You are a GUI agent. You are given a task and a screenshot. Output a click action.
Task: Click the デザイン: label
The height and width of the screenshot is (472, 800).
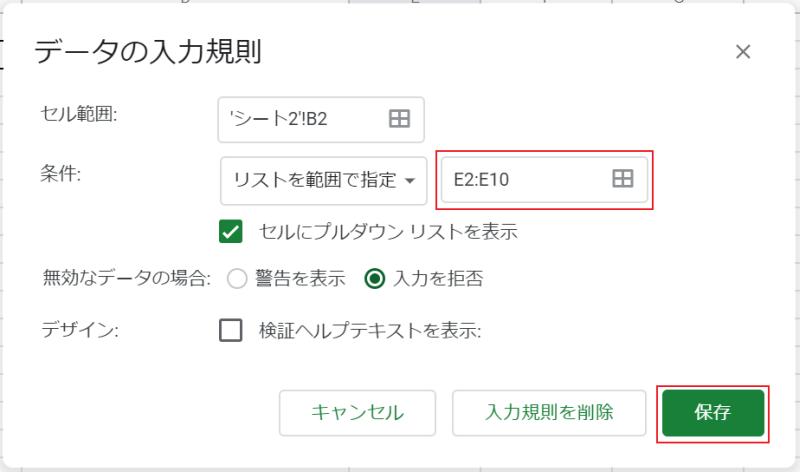pos(80,330)
